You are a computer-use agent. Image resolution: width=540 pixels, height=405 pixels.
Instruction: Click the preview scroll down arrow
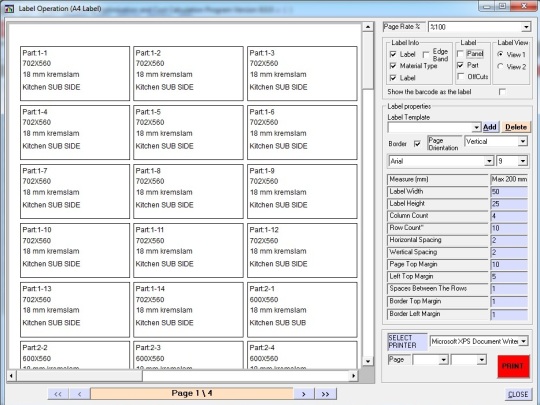368,361
